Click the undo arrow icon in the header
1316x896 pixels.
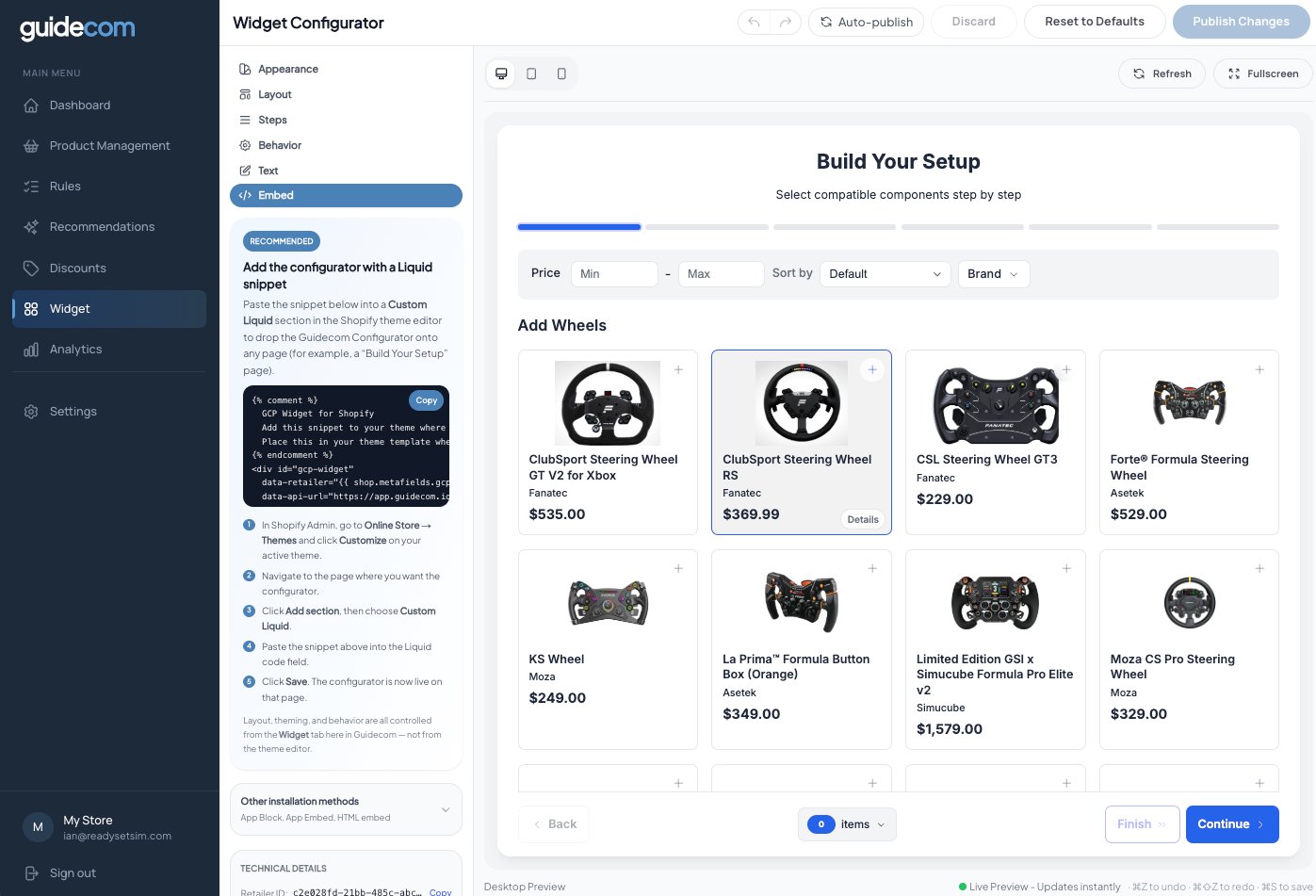(x=753, y=21)
